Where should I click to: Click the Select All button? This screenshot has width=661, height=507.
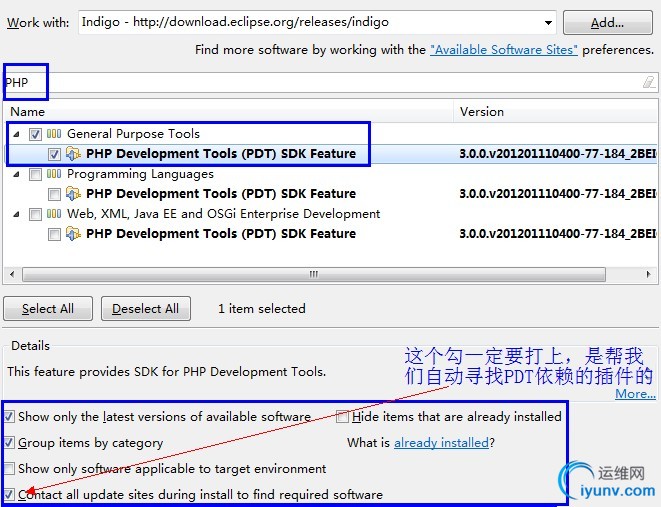point(48,309)
